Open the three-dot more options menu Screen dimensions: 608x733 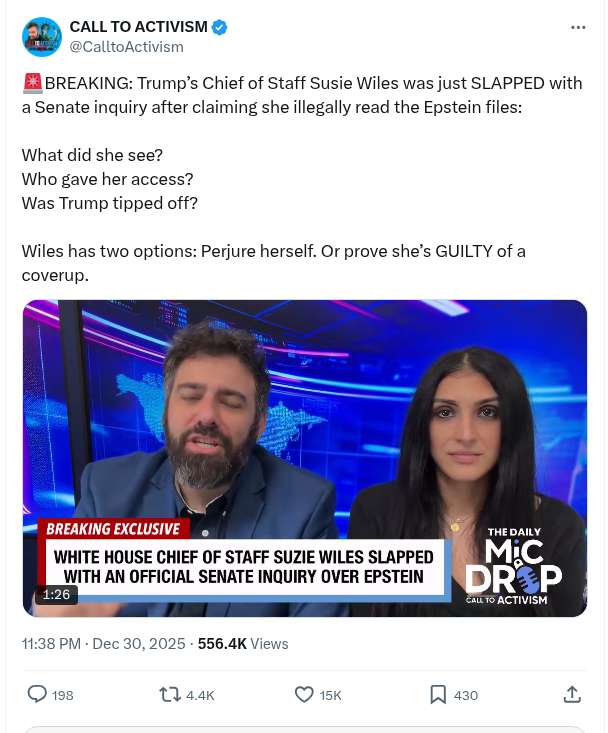[578, 28]
